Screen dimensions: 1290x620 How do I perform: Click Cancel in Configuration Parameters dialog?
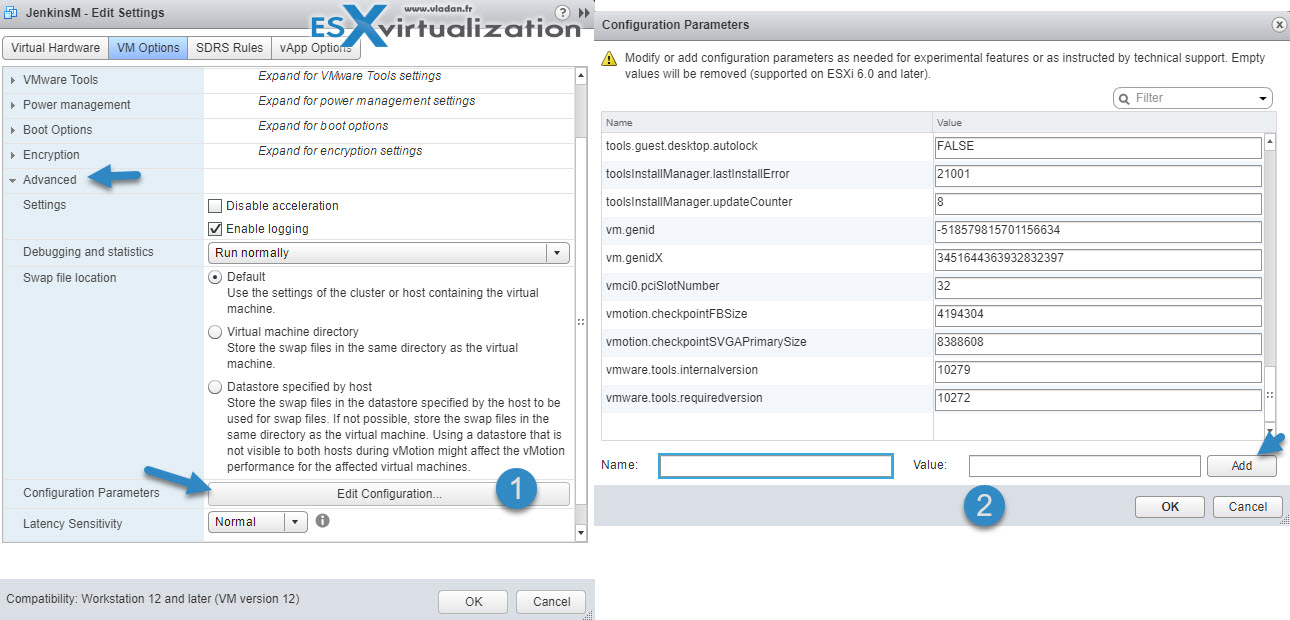(1248, 507)
